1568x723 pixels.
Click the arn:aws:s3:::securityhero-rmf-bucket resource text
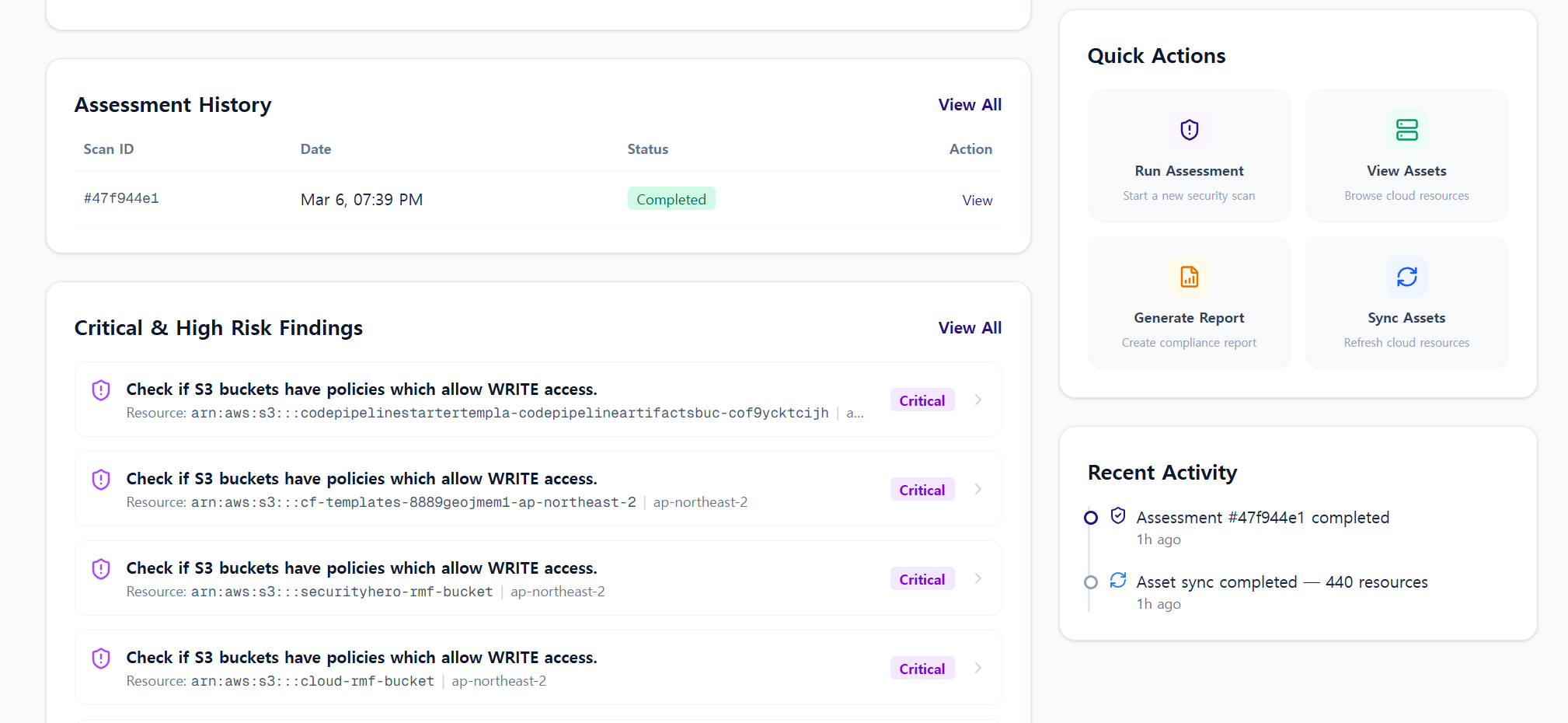click(342, 592)
